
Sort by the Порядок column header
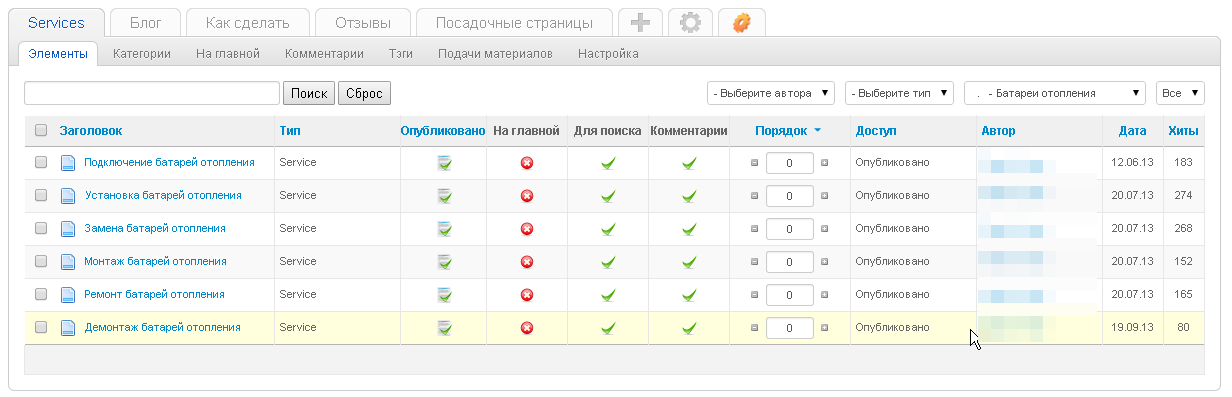(781, 130)
